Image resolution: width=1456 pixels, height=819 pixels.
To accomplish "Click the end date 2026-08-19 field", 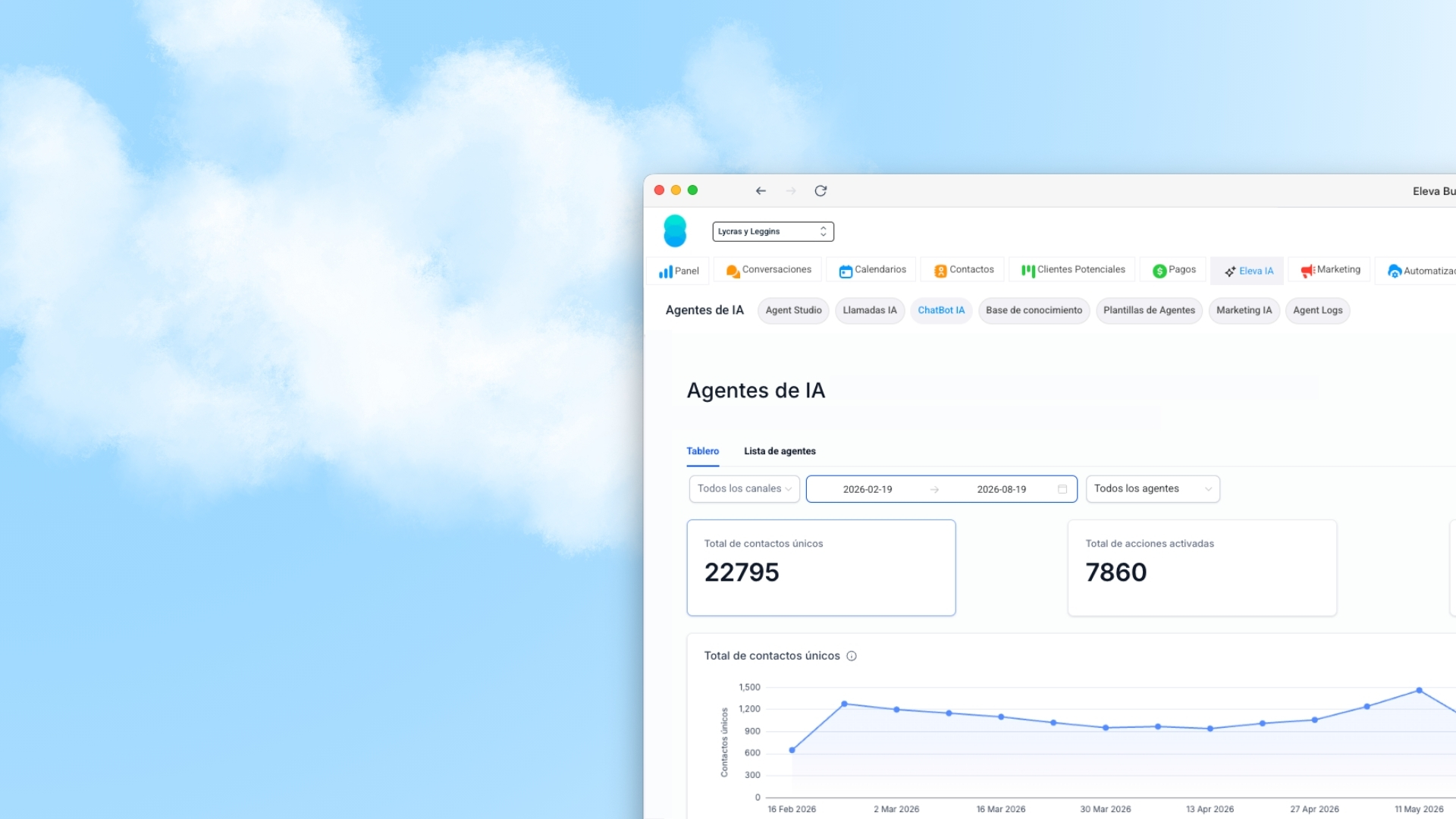I will [x=1001, y=490].
